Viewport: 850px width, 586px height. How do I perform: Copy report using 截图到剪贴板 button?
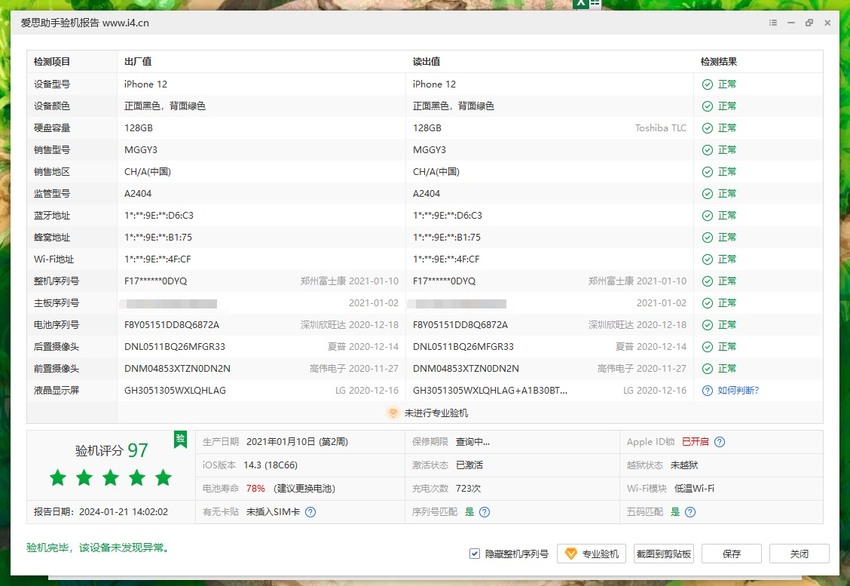664,553
